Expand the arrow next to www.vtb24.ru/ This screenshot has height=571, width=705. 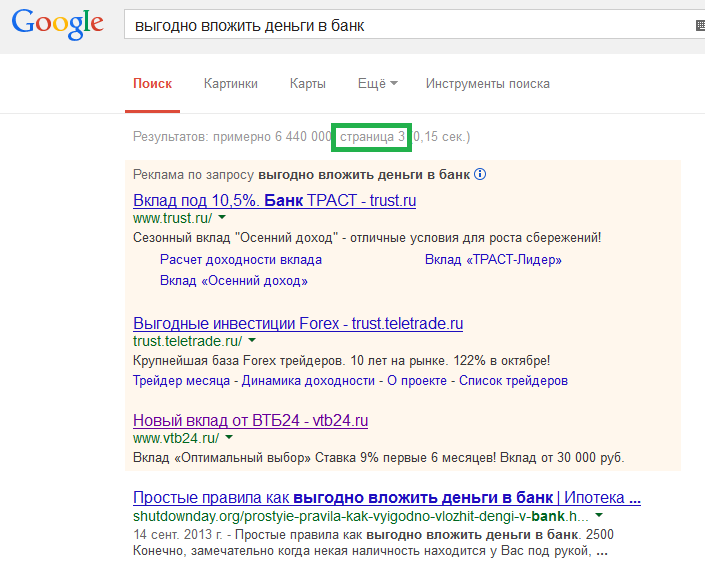click(229, 437)
